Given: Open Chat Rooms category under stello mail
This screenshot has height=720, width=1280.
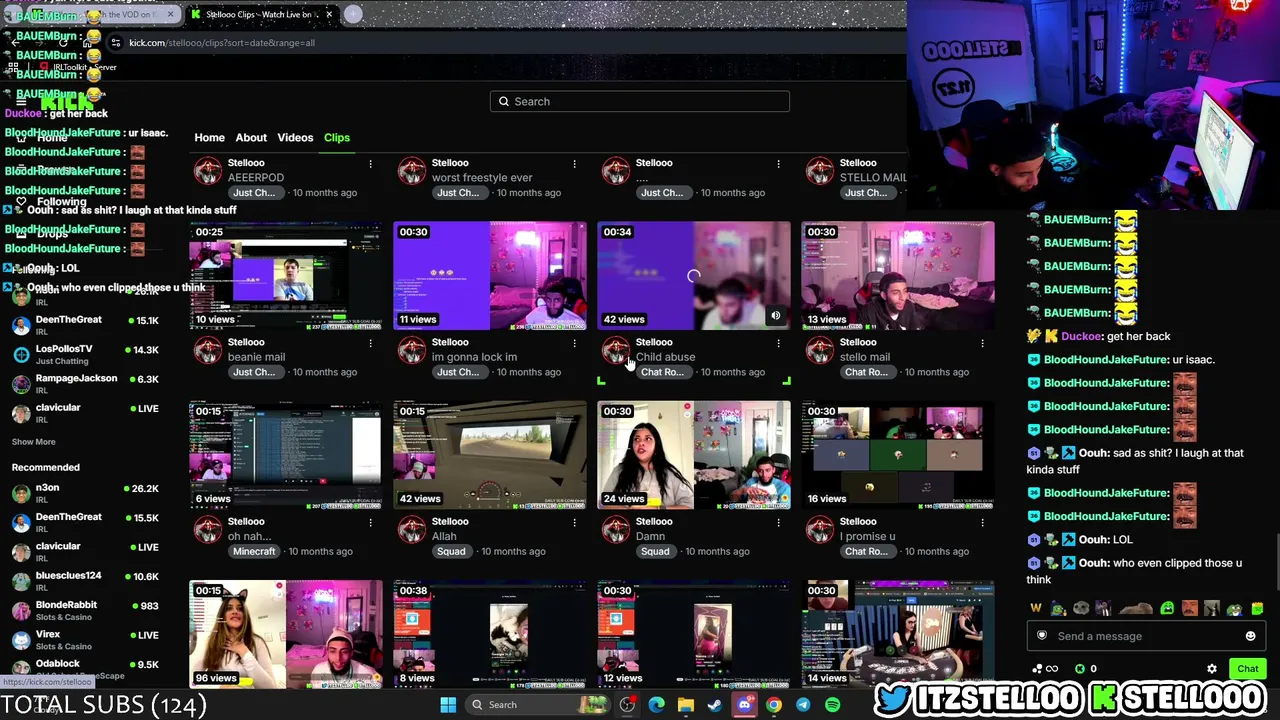Looking at the screenshot, I should (866, 372).
